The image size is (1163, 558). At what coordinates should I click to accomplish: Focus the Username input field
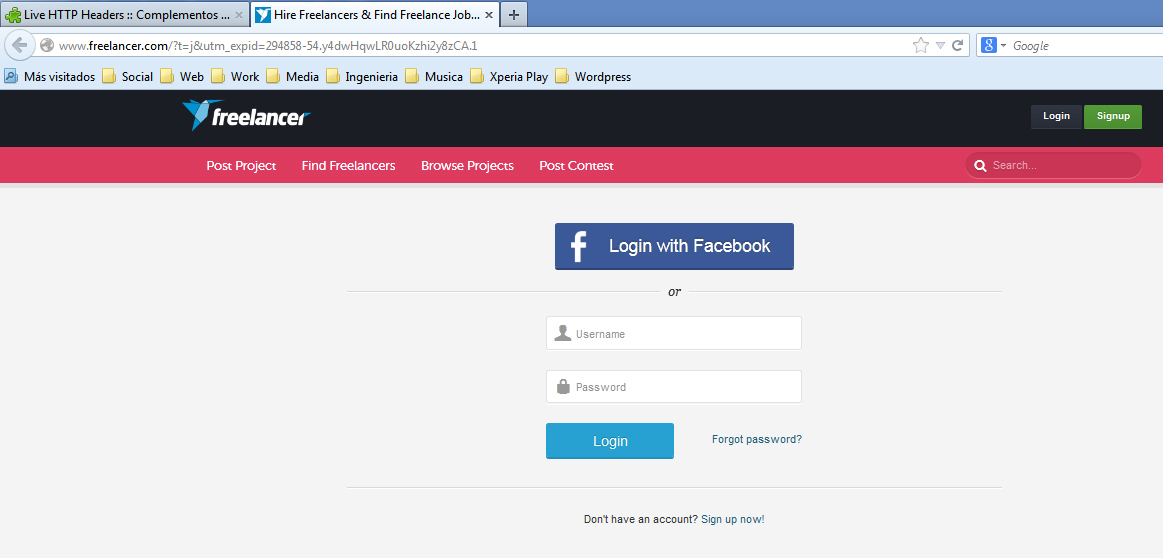[x=673, y=333]
